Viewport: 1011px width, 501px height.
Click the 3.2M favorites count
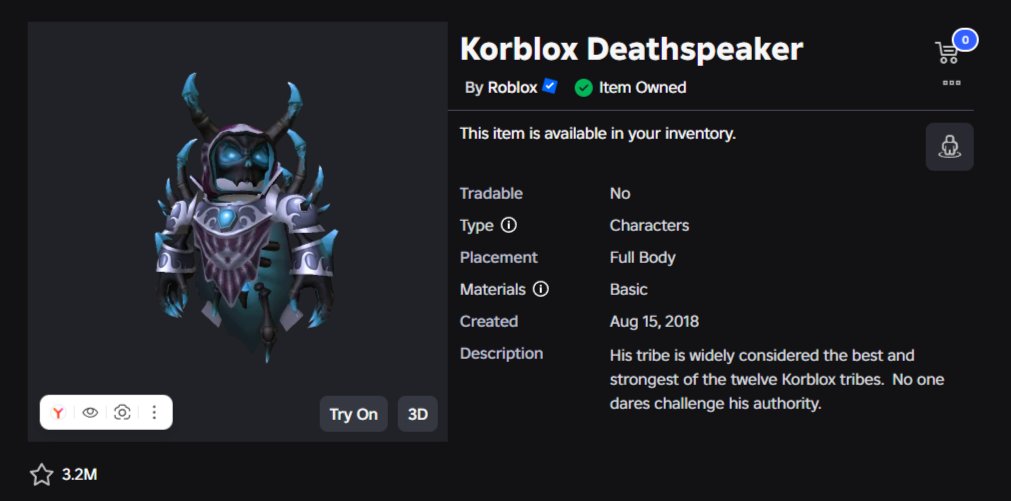tap(79, 475)
